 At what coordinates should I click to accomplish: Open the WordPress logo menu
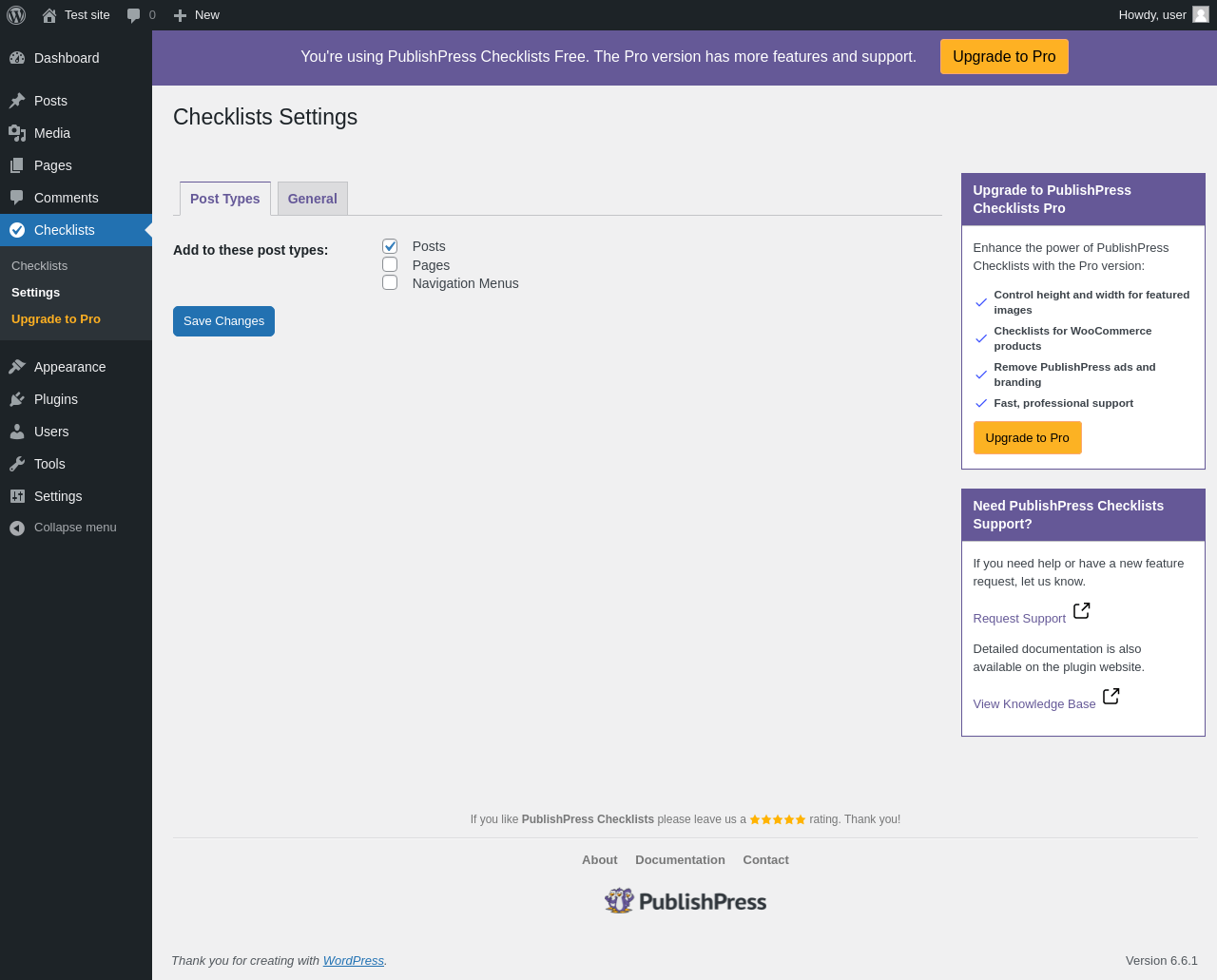pos(16,15)
